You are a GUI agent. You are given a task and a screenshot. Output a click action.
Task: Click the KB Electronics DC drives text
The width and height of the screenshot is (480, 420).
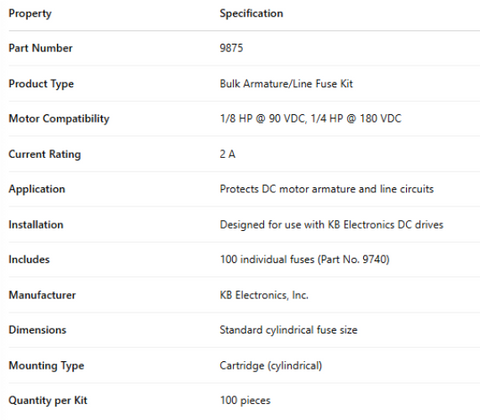tap(386, 225)
